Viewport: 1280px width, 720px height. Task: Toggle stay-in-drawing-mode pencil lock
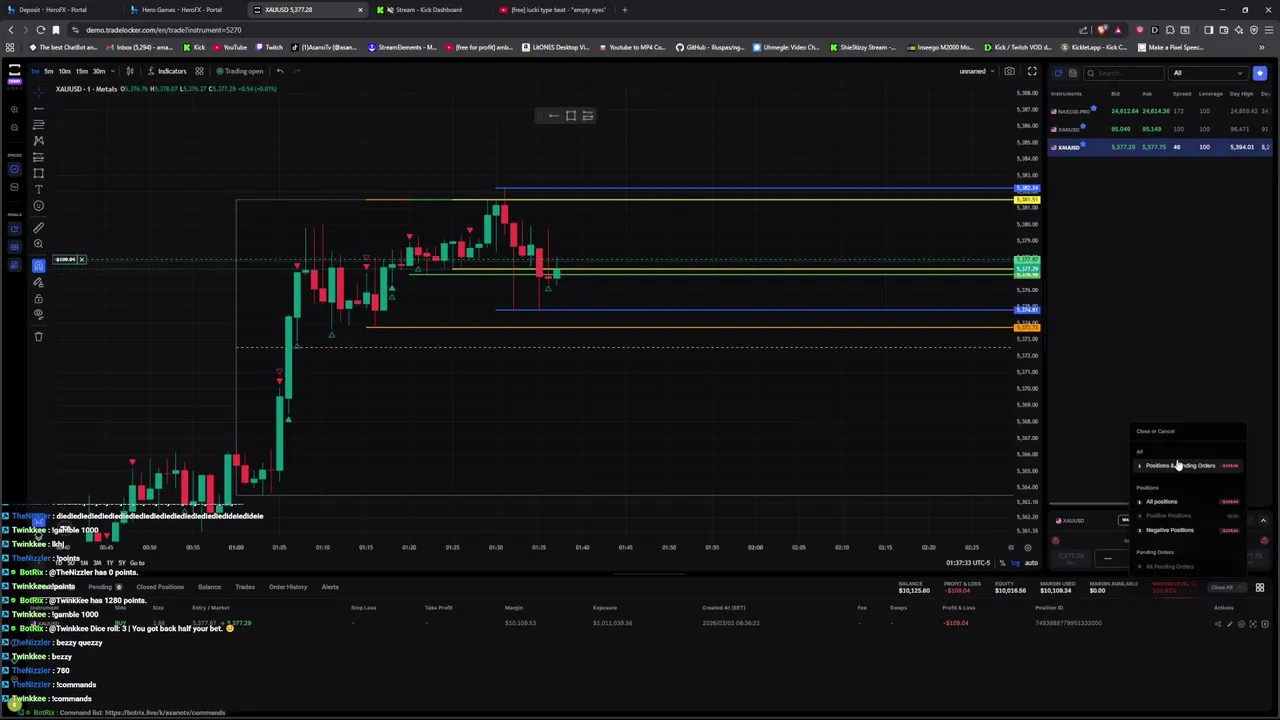[x=39, y=282]
